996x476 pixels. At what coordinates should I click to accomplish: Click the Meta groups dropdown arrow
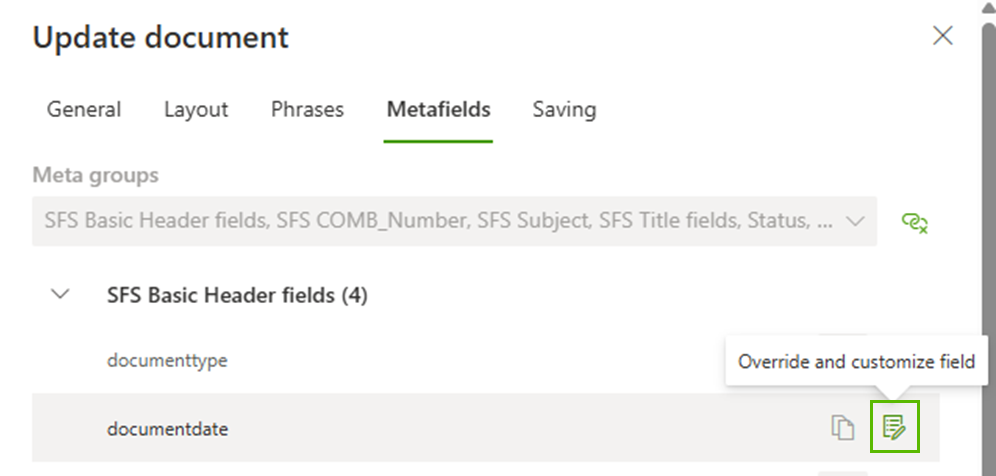pyautogui.click(x=855, y=221)
